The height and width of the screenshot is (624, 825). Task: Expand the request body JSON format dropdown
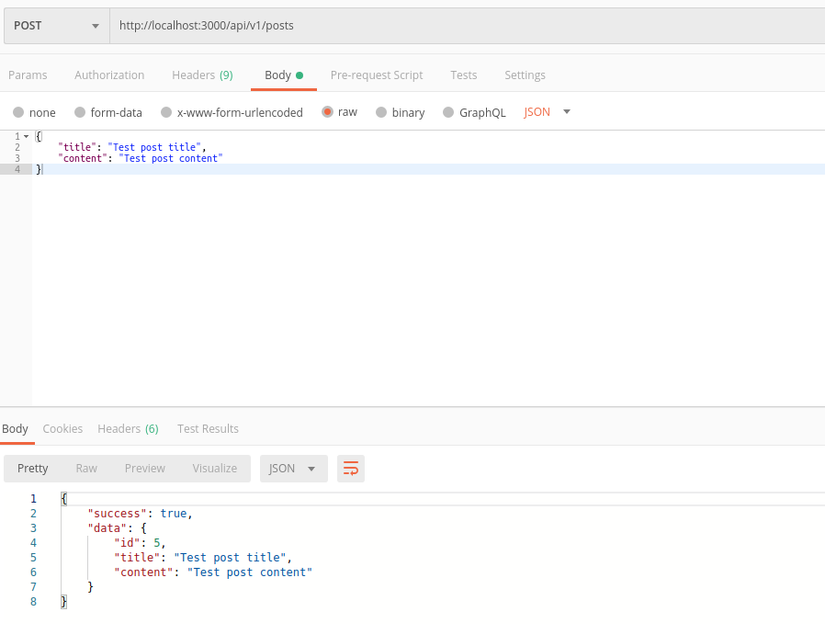tap(547, 112)
